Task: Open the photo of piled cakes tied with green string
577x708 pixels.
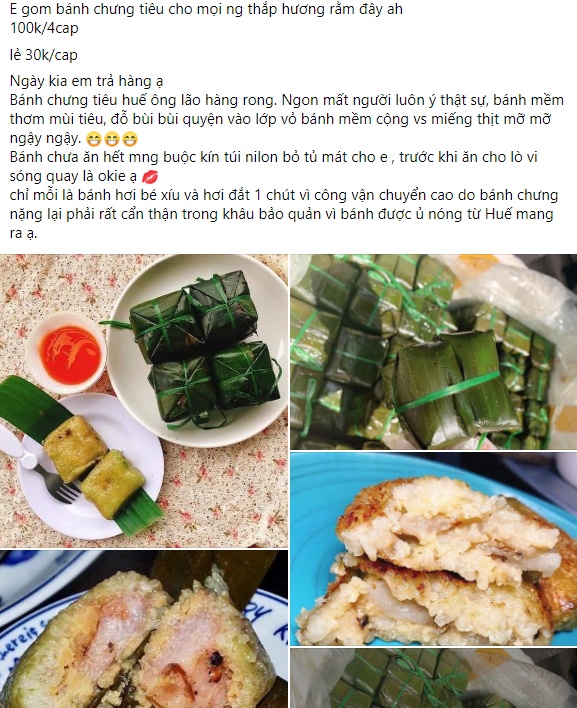Action: pos(433,352)
